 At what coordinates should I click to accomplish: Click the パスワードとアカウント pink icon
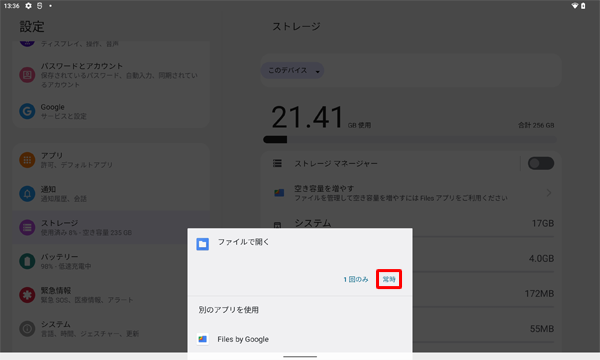27,75
